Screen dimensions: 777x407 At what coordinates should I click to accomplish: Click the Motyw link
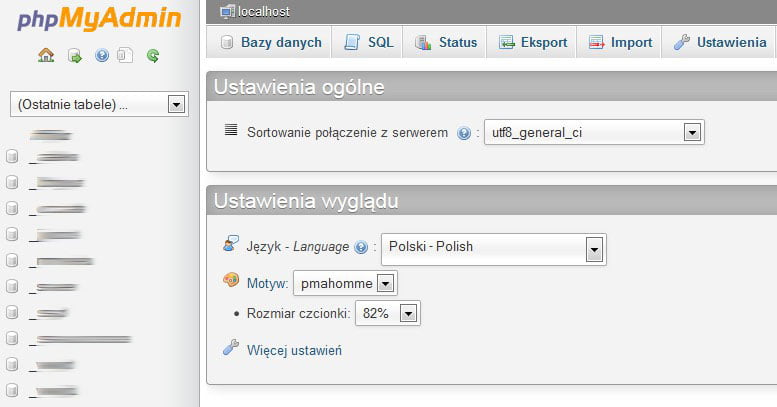[267, 284]
